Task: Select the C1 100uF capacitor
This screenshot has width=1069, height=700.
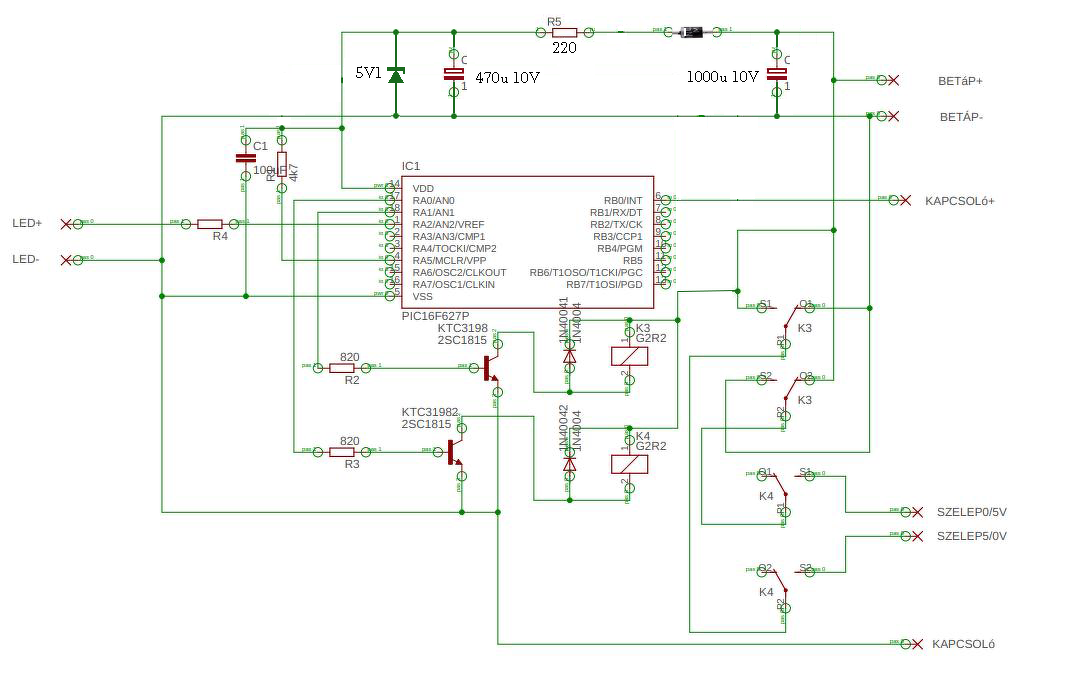Action: (x=245, y=158)
